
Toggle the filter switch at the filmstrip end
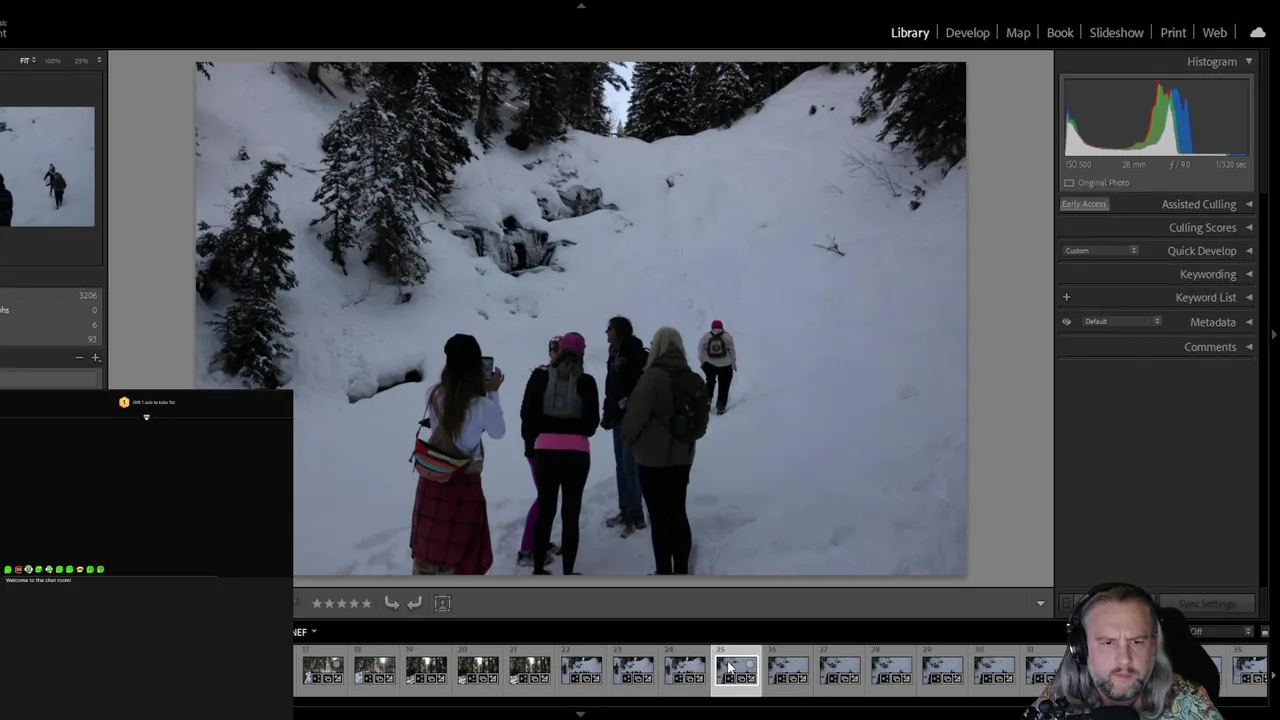(1264, 632)
